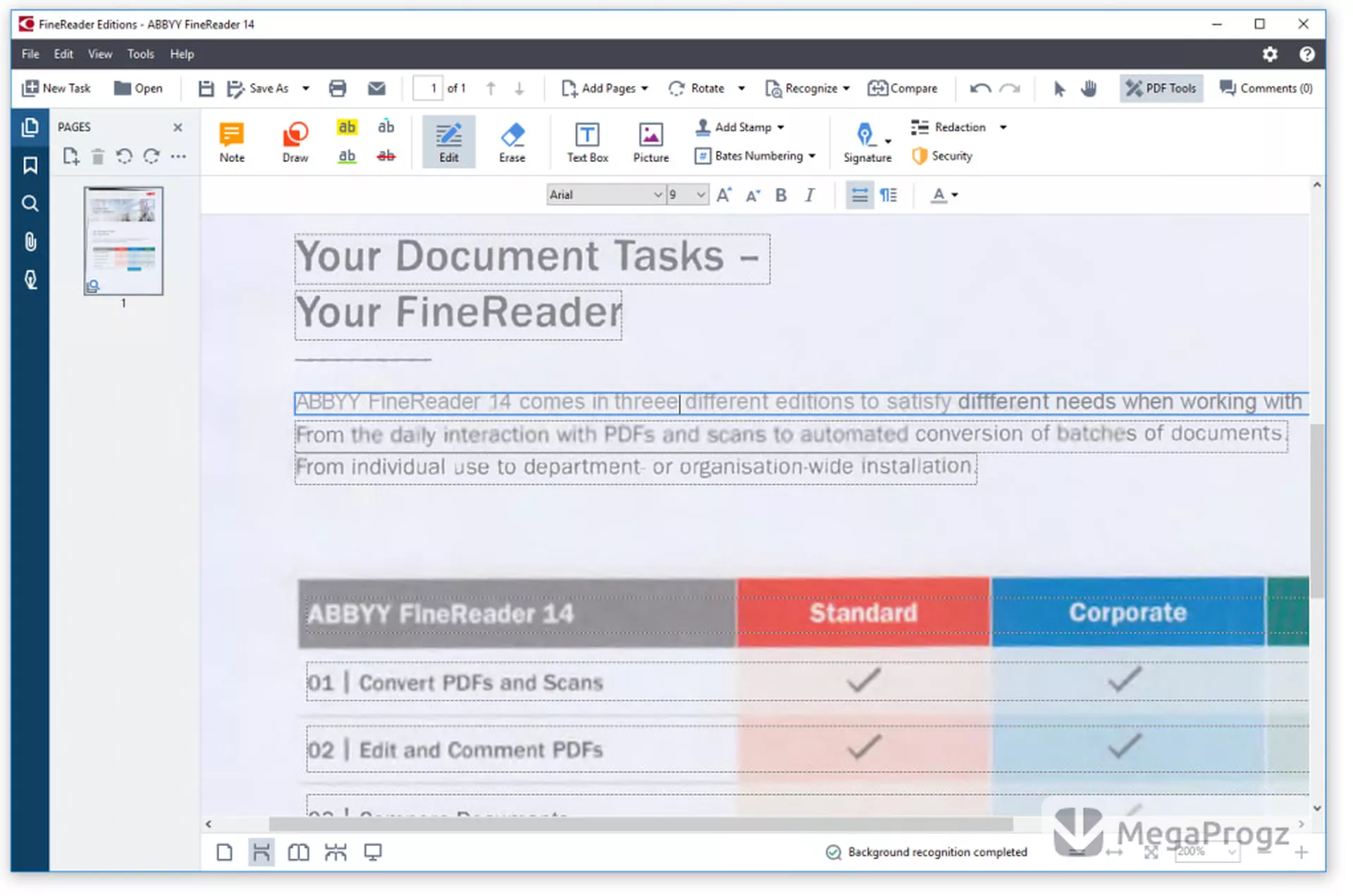
Task: Toggle the PDF Tools toolbar
Action: tap(1161, 89)
